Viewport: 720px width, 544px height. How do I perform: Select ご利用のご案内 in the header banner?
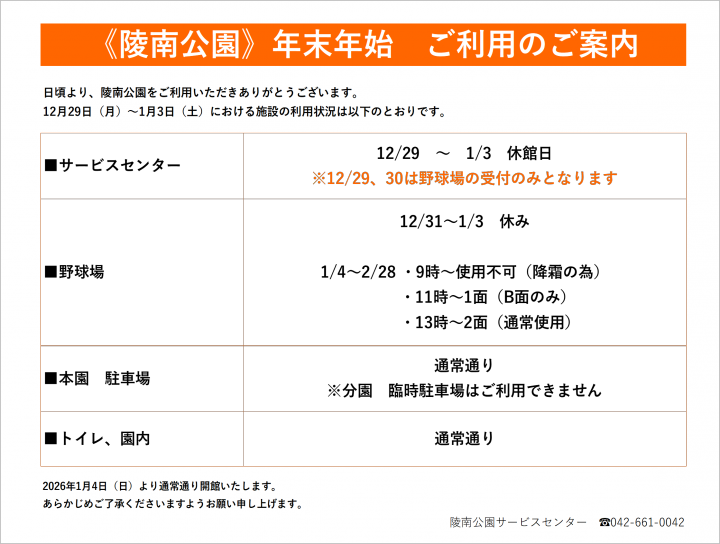[x=532, y=45]
